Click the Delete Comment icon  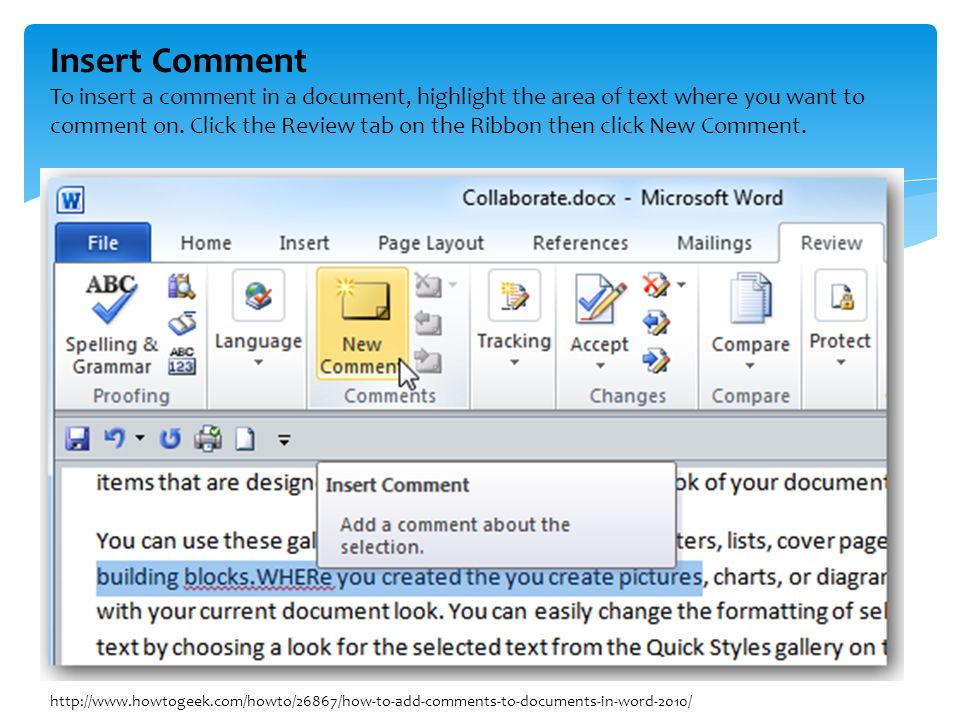tap(428, 285)
